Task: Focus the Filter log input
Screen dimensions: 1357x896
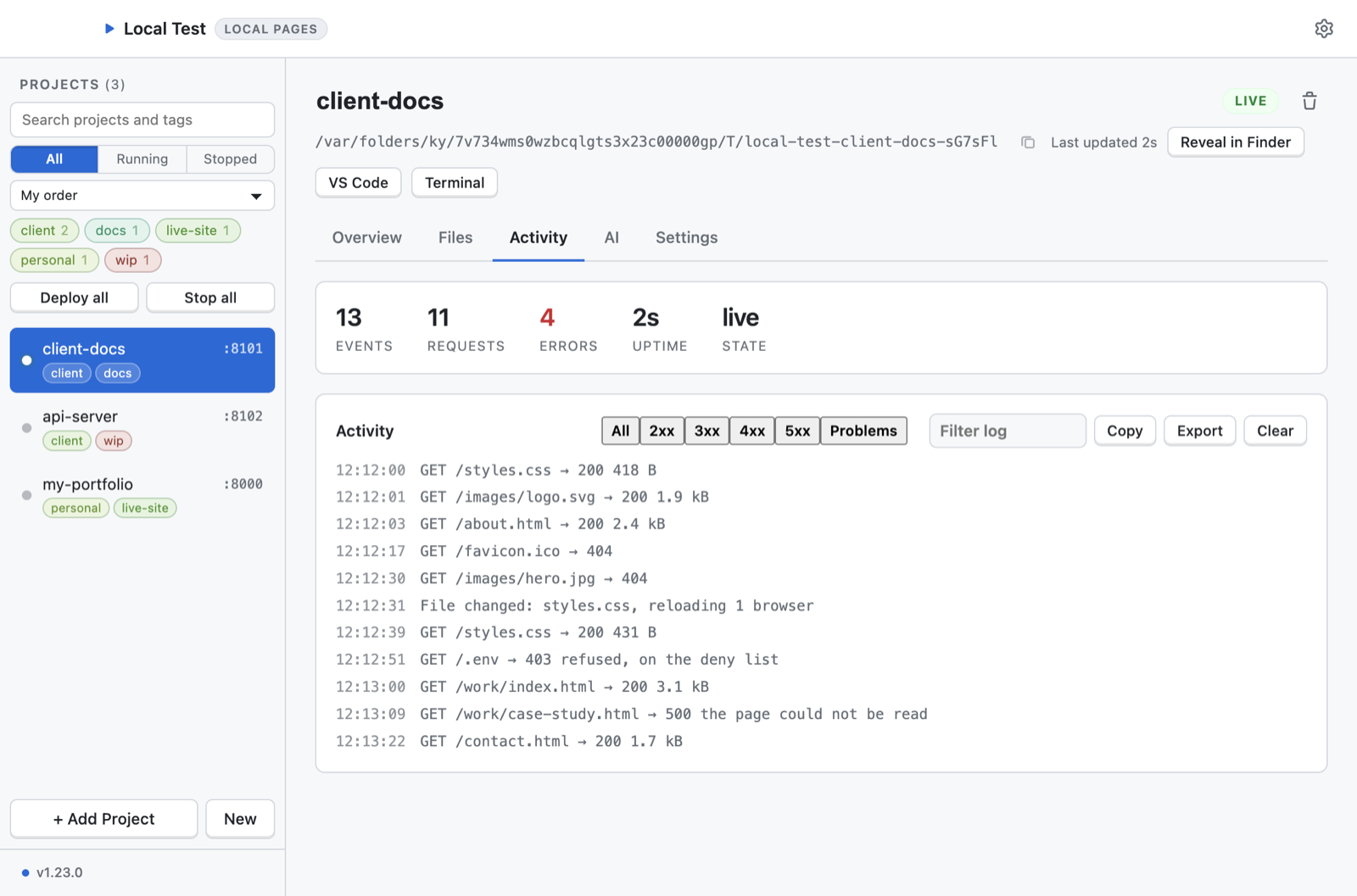Action: [x=1008, y=431]
